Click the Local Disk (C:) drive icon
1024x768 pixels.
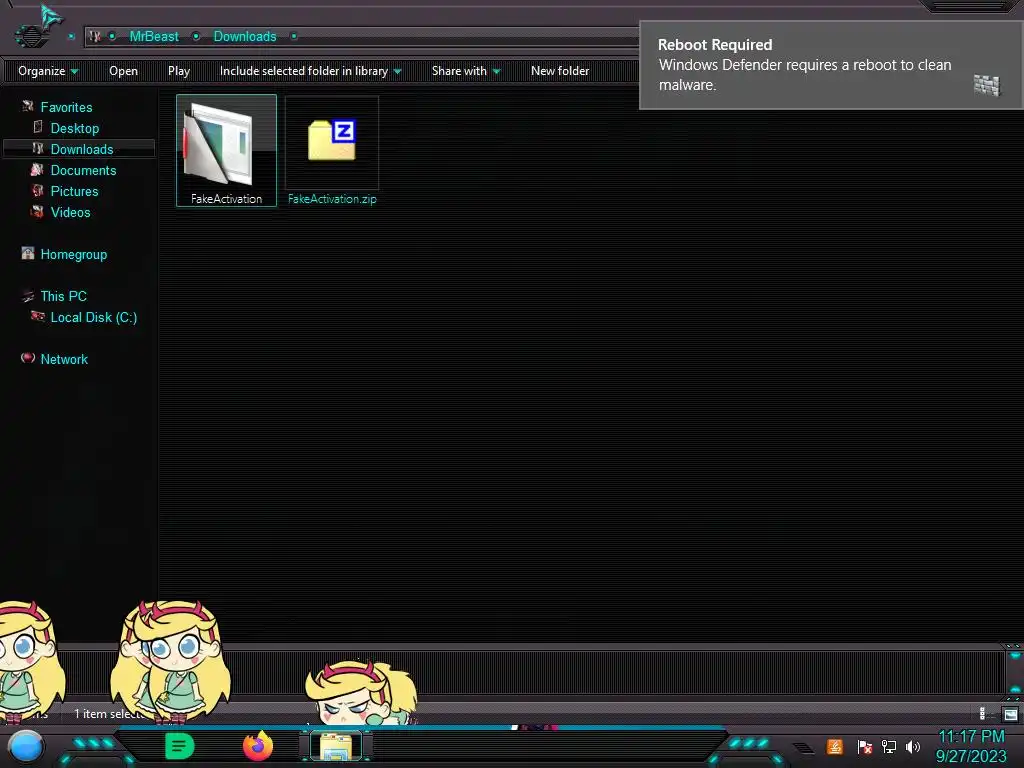click(x=38, y=316)
